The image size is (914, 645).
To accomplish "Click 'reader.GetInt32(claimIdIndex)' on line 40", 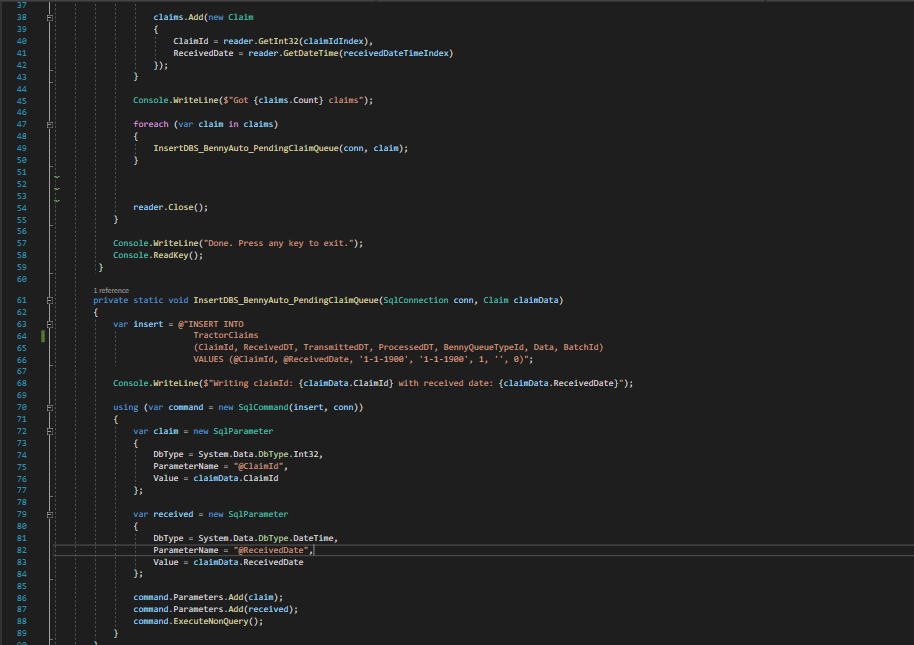I will pyautogui.click(x=296, y=41).
